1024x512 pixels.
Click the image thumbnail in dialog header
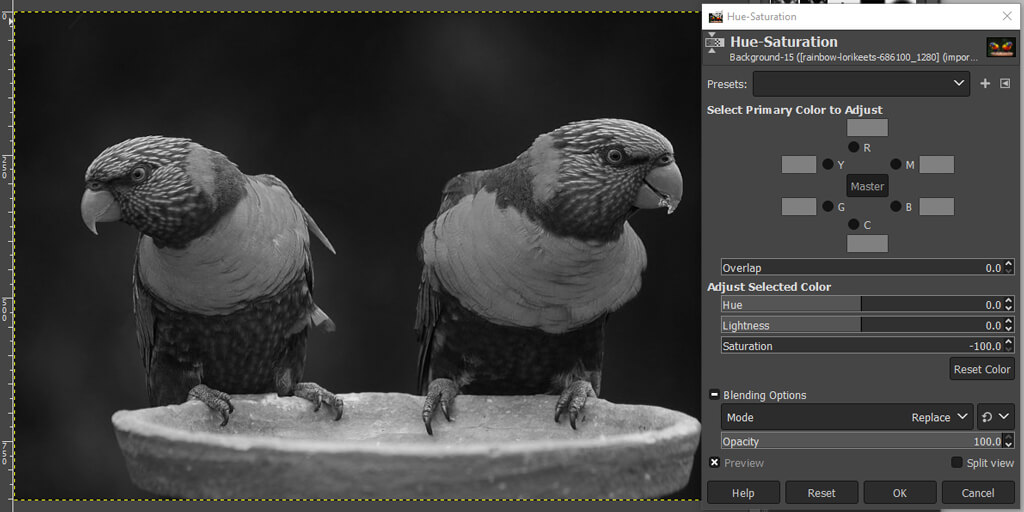coord(1000,48)
